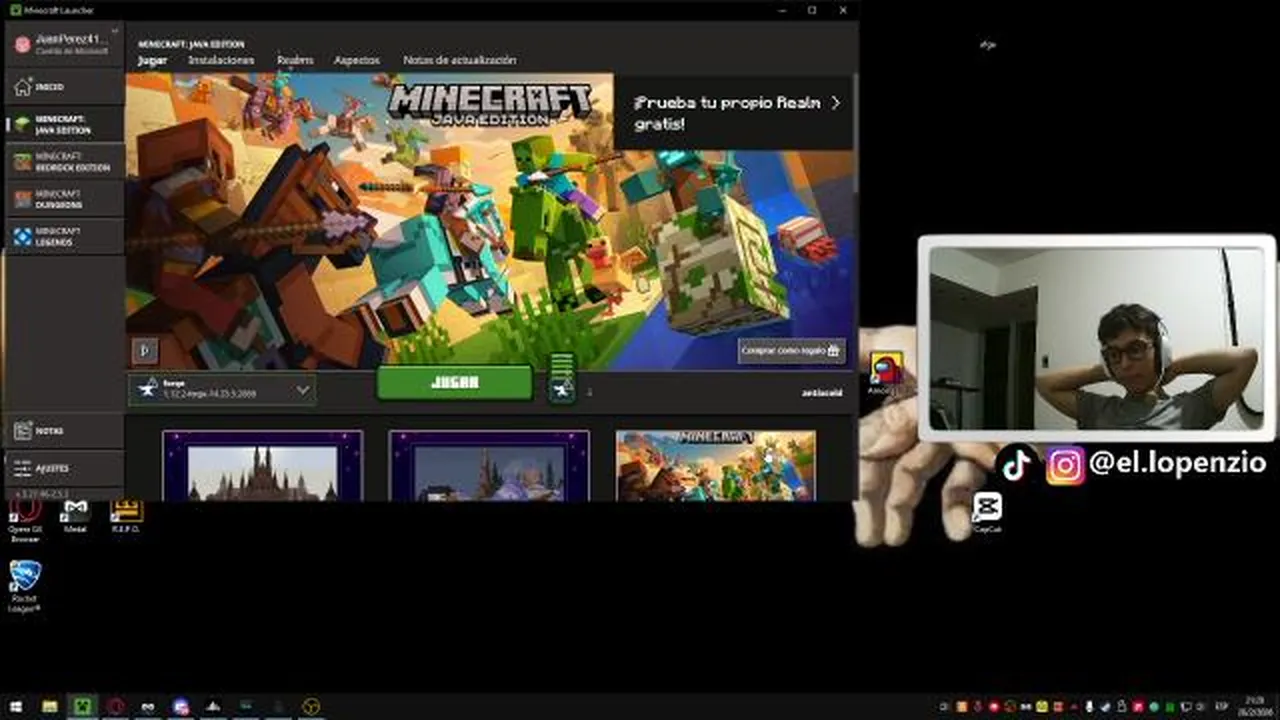The width and height of the screenshot is (1280, 720).
Task: Click the Comprar como regalo button
Action: click(x=791, y=351)
